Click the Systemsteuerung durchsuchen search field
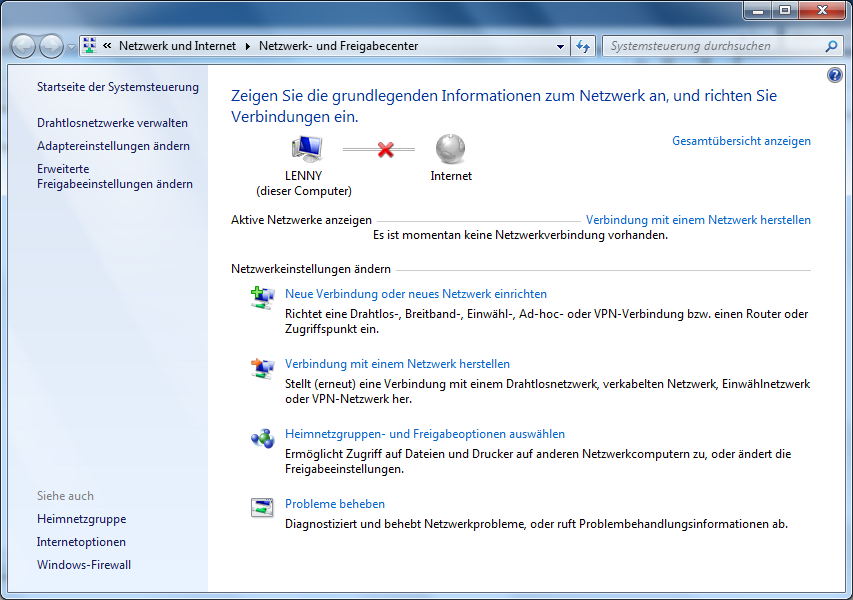Image resolution: width=853 pixels, height=600 pixels. coord(715,46)
